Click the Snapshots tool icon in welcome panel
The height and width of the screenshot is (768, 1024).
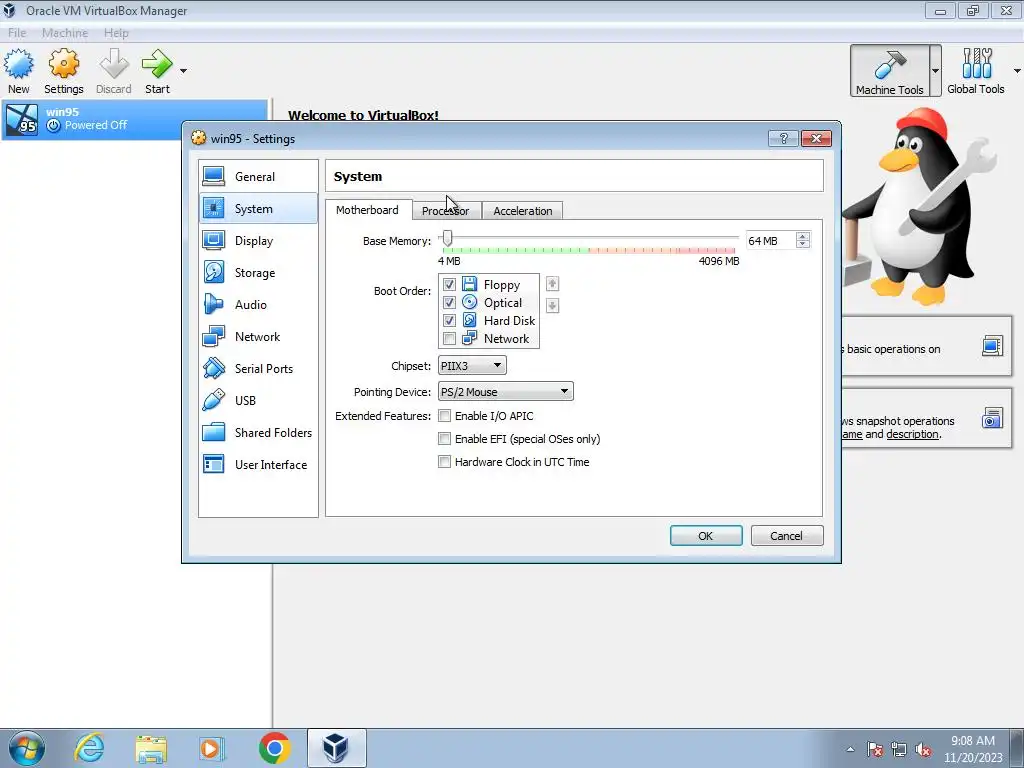coord(992,418)
